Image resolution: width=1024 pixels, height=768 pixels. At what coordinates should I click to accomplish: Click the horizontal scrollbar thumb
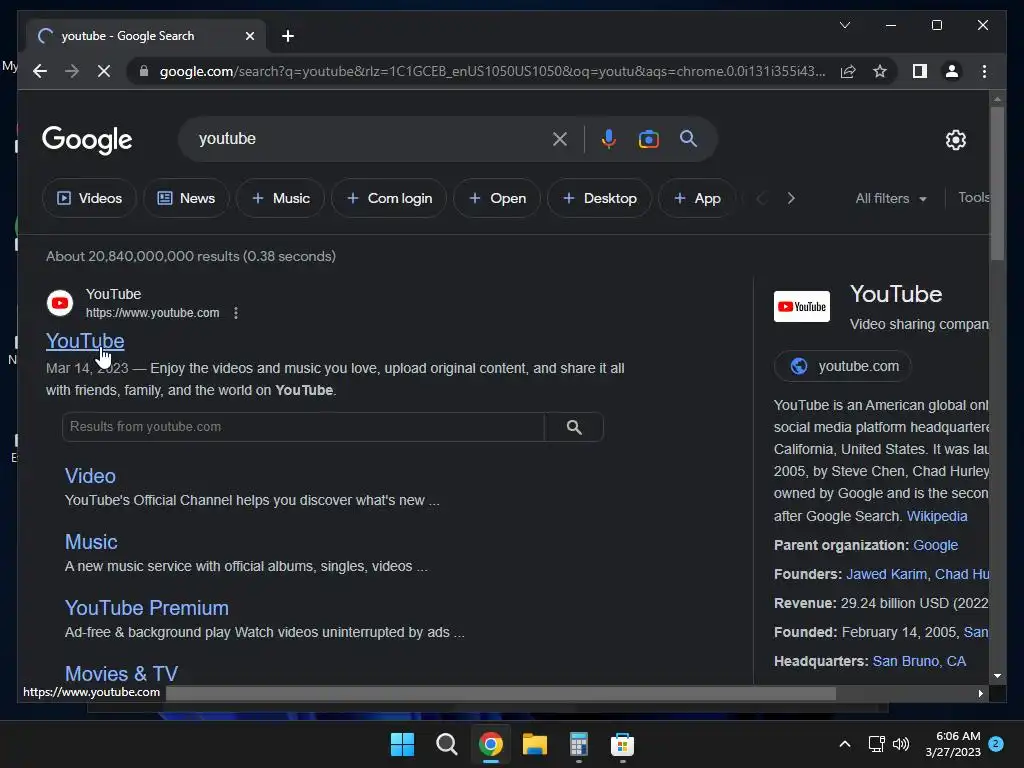[x=500, y=694]
